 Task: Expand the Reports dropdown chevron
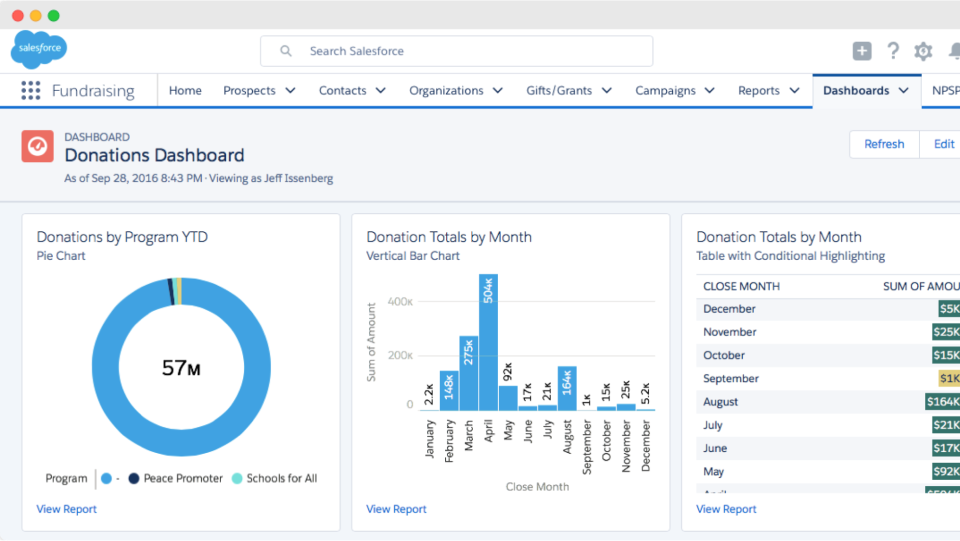[795, 91]
